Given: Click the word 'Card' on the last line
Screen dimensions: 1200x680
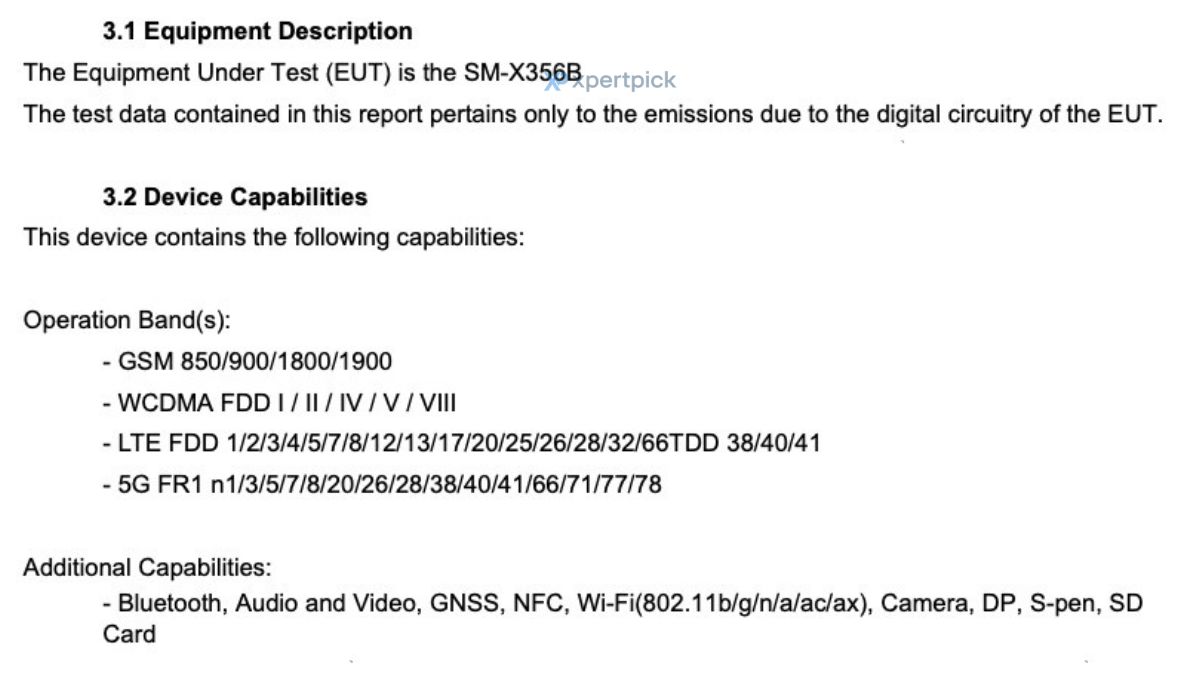Looking at the screenshot, I should click(129, 634).
